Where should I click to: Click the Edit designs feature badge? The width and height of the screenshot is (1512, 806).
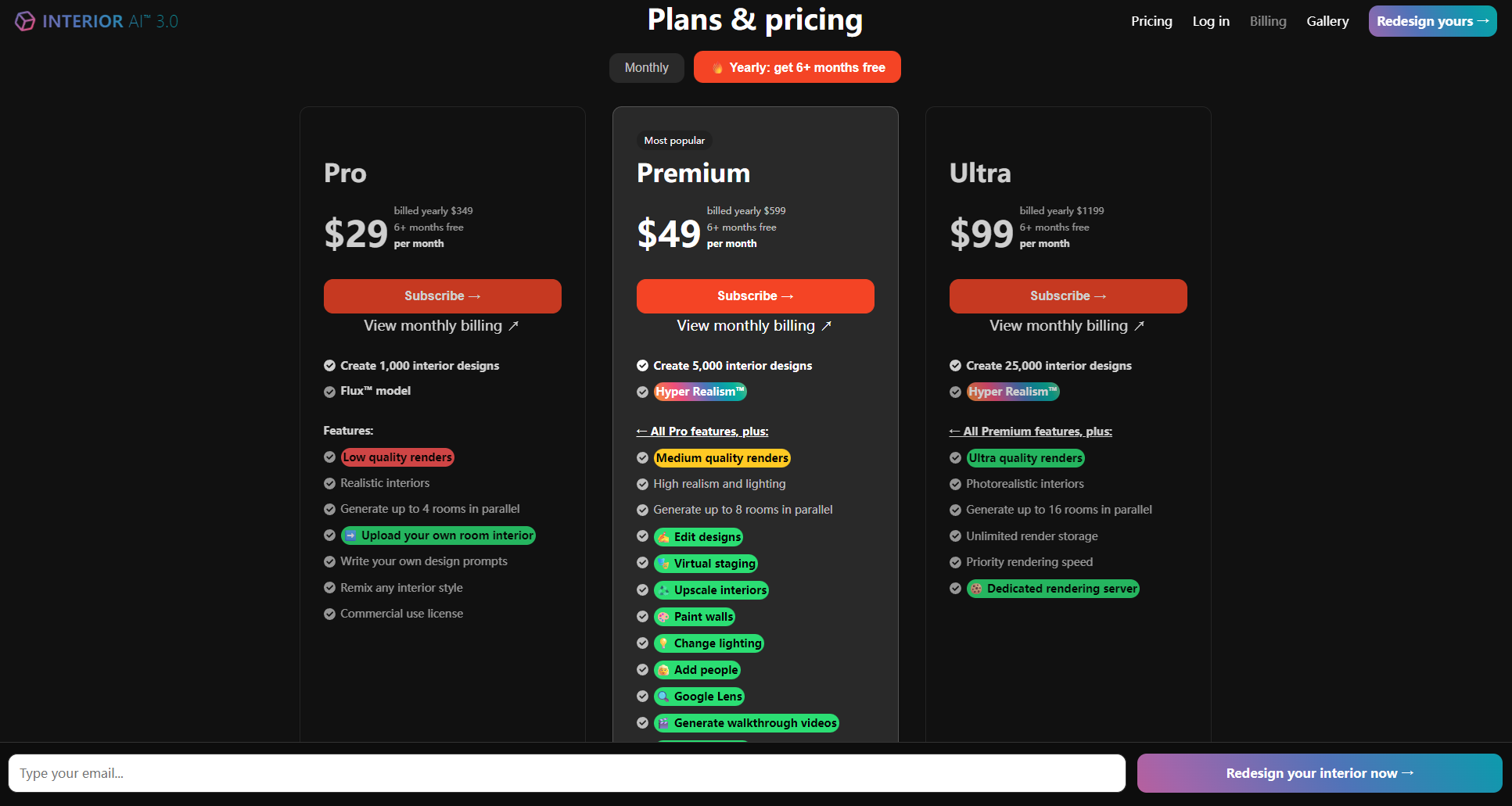pyautogui.click(x=699, y=537)
